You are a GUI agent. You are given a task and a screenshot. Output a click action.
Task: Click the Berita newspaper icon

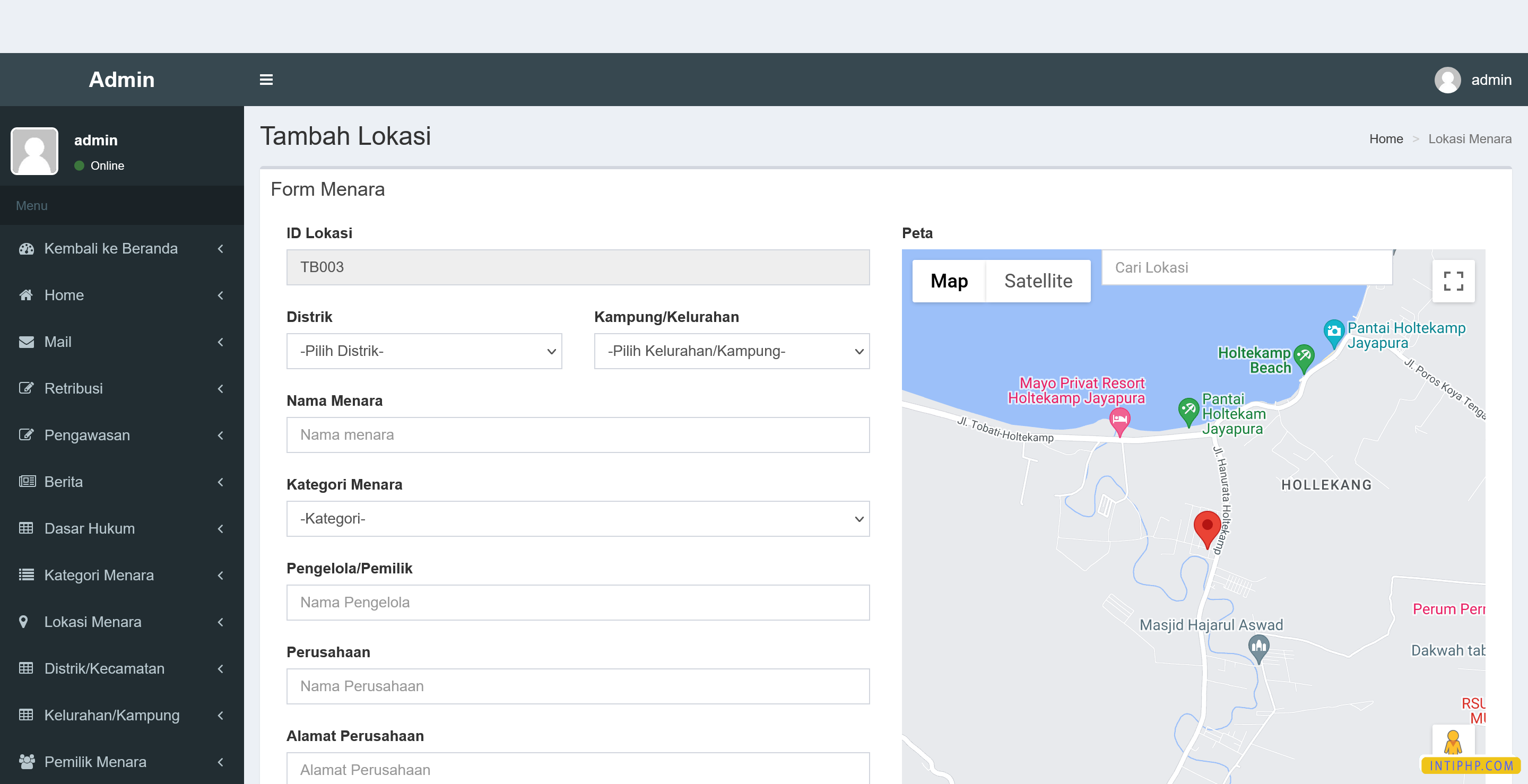[26, 482]
